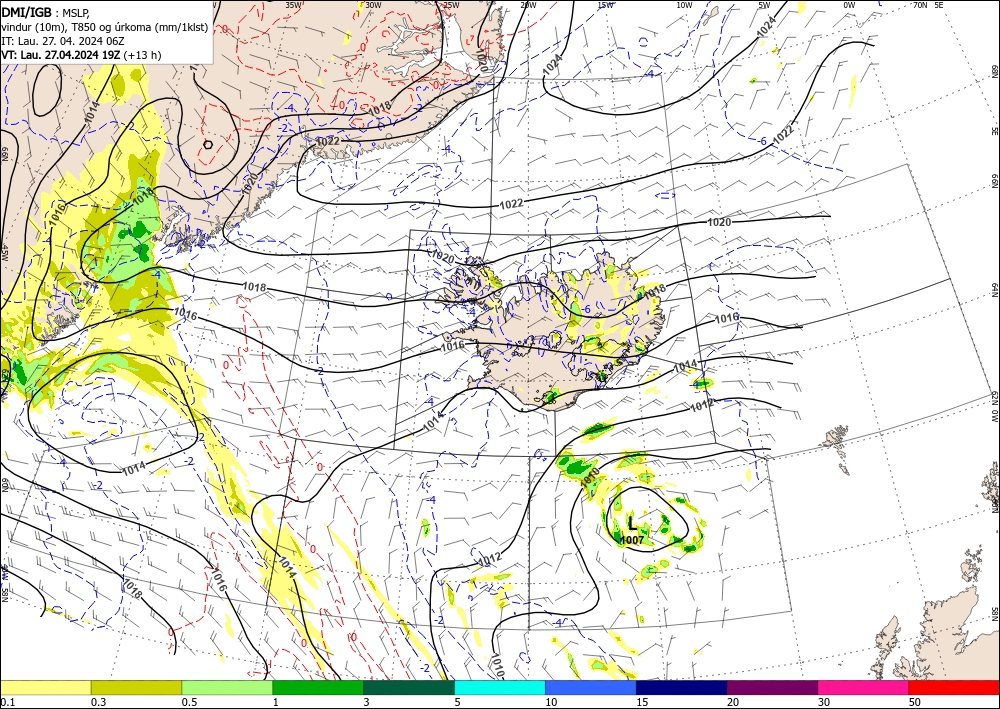
Task: Click the olive 0.3–0.5 mm legend swatch
Action: pos(136,687)
